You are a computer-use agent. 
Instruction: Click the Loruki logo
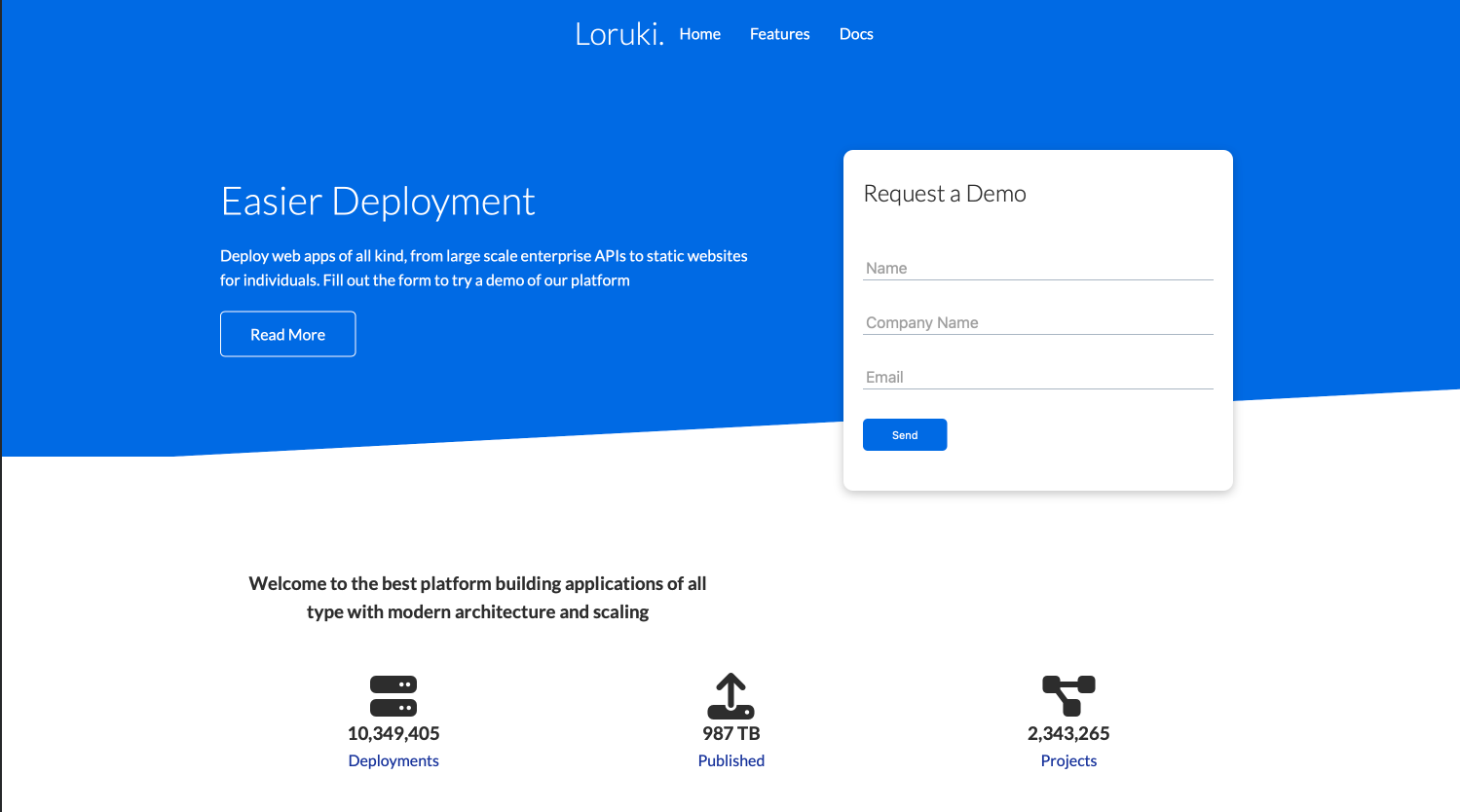click(x=618, y=33)
